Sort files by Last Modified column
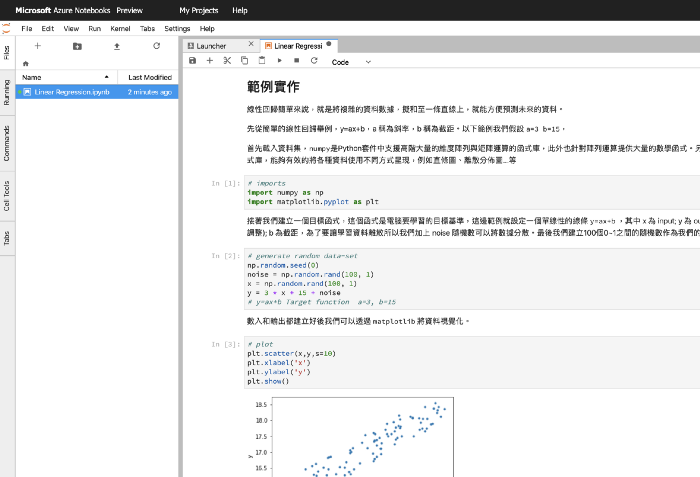The width and height of the screenshot is (700, 477). [x=150, y=77]
